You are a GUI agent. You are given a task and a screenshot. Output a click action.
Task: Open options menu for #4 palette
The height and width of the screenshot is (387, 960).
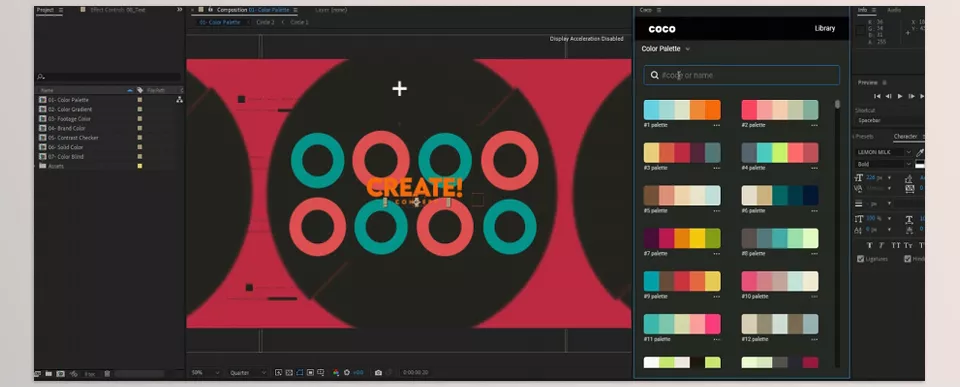[x=814, y=168]
